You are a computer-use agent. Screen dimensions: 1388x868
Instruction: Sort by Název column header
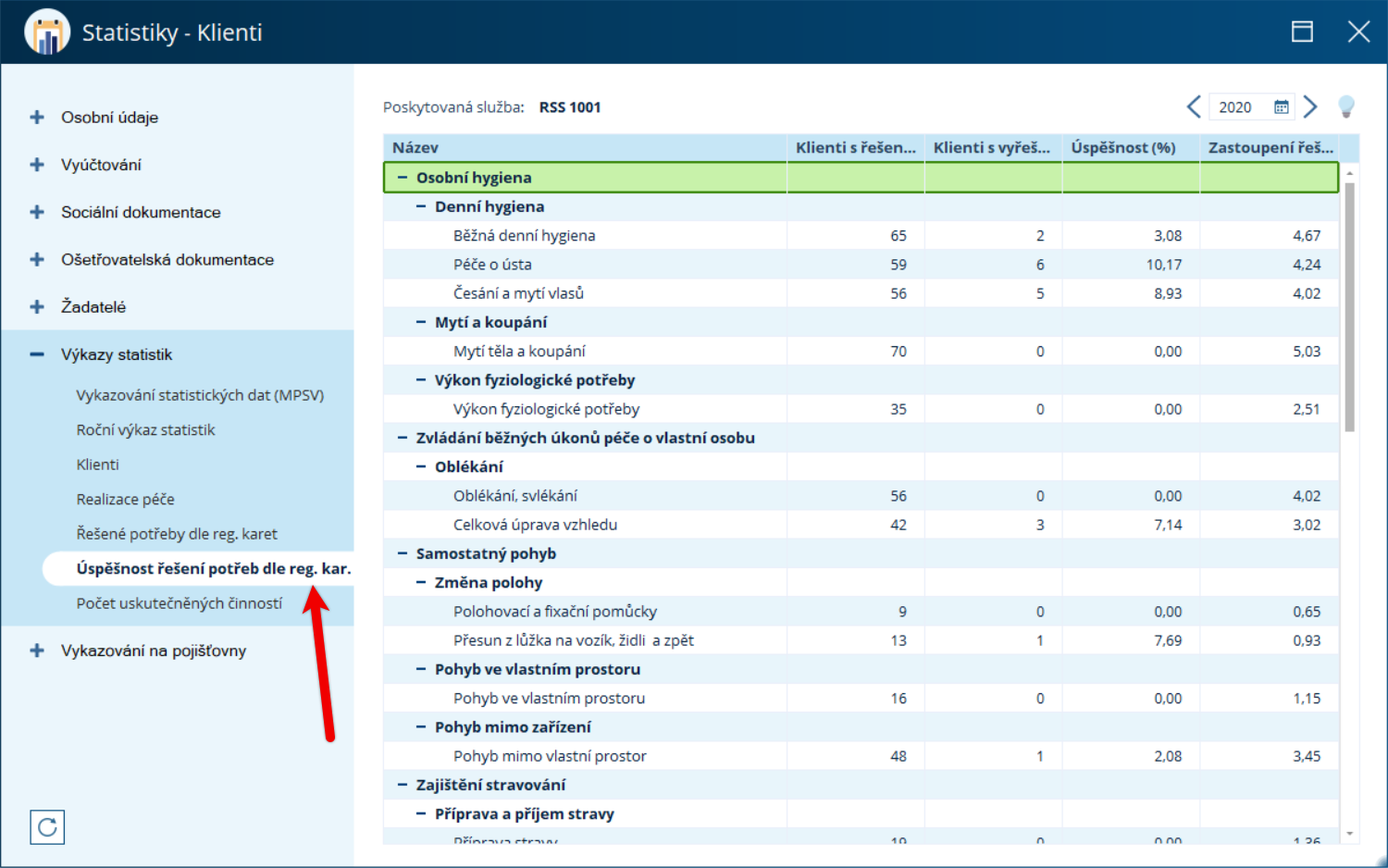[585, 148]
